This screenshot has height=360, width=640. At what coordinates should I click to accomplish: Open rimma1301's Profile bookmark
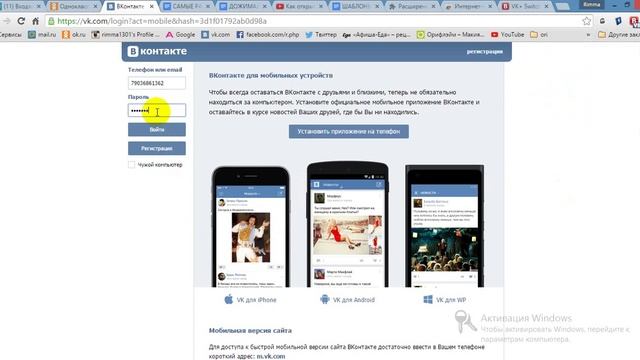click(126, 35)
